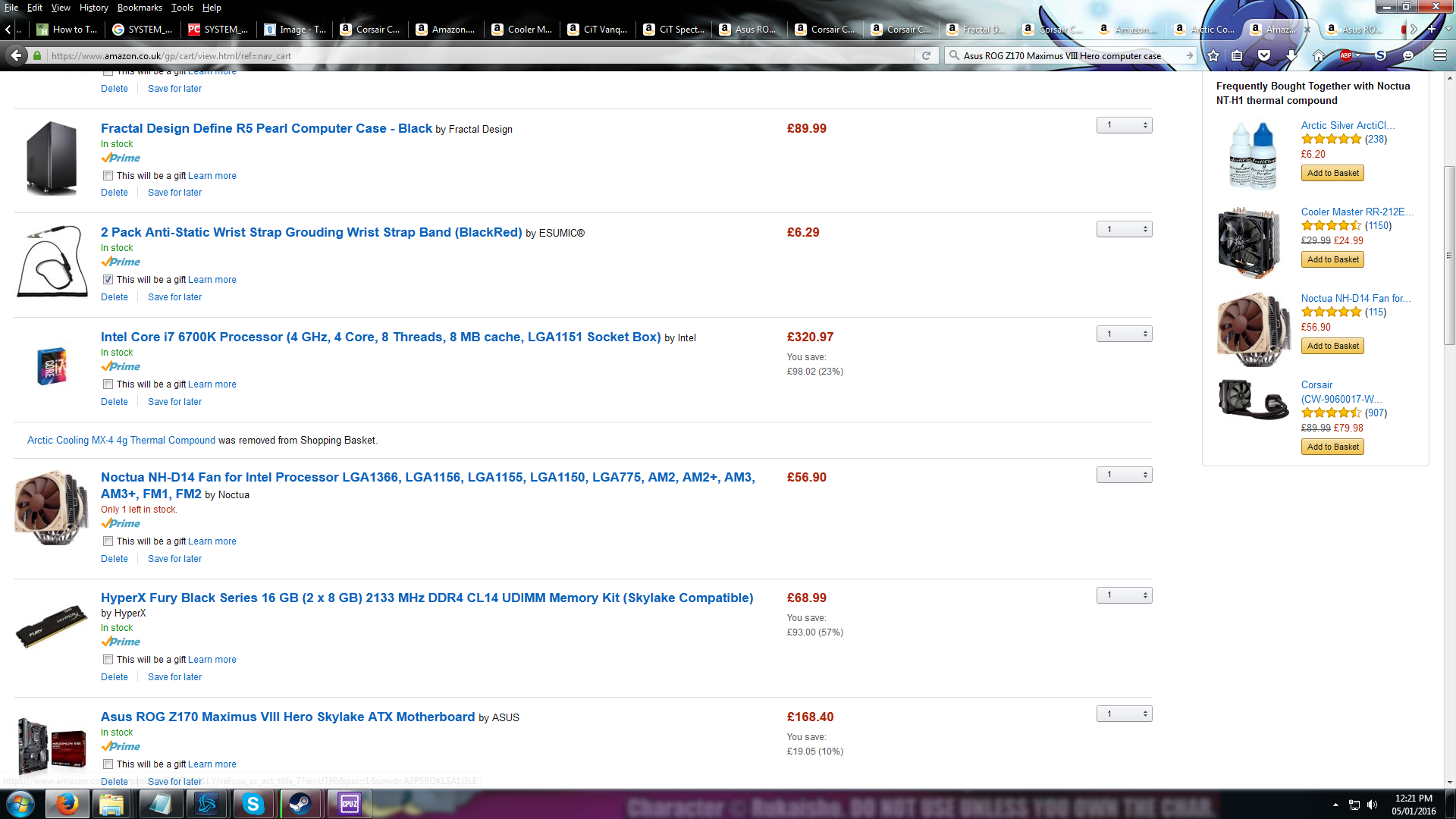
Task: Reload page with the refresh icon
Action: click(x=926, y=55)
